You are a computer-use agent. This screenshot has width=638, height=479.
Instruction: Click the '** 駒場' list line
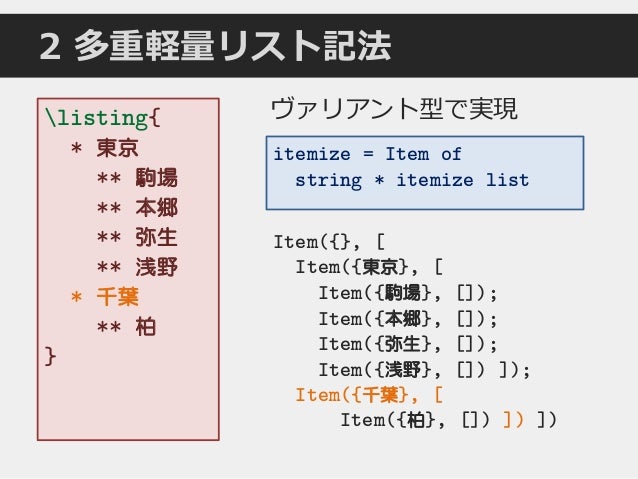(138, 177)
